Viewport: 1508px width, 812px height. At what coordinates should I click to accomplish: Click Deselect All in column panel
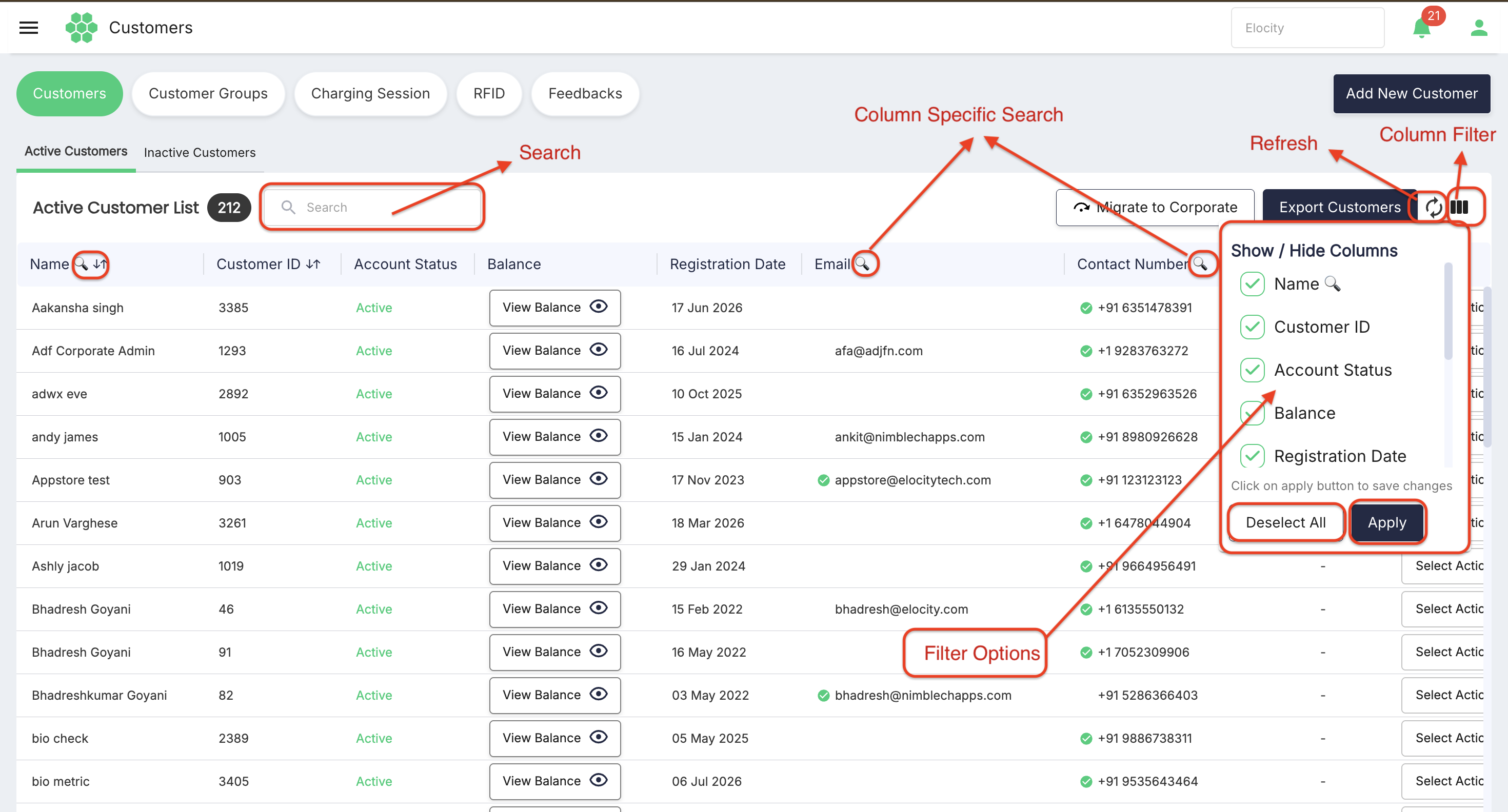[x=1285, y=522]
